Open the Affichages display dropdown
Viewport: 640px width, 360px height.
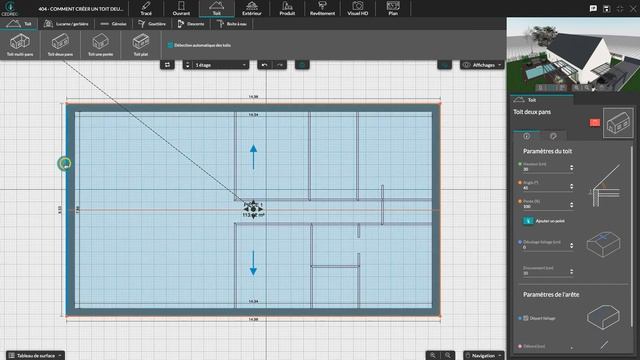[x=482, y=65]
